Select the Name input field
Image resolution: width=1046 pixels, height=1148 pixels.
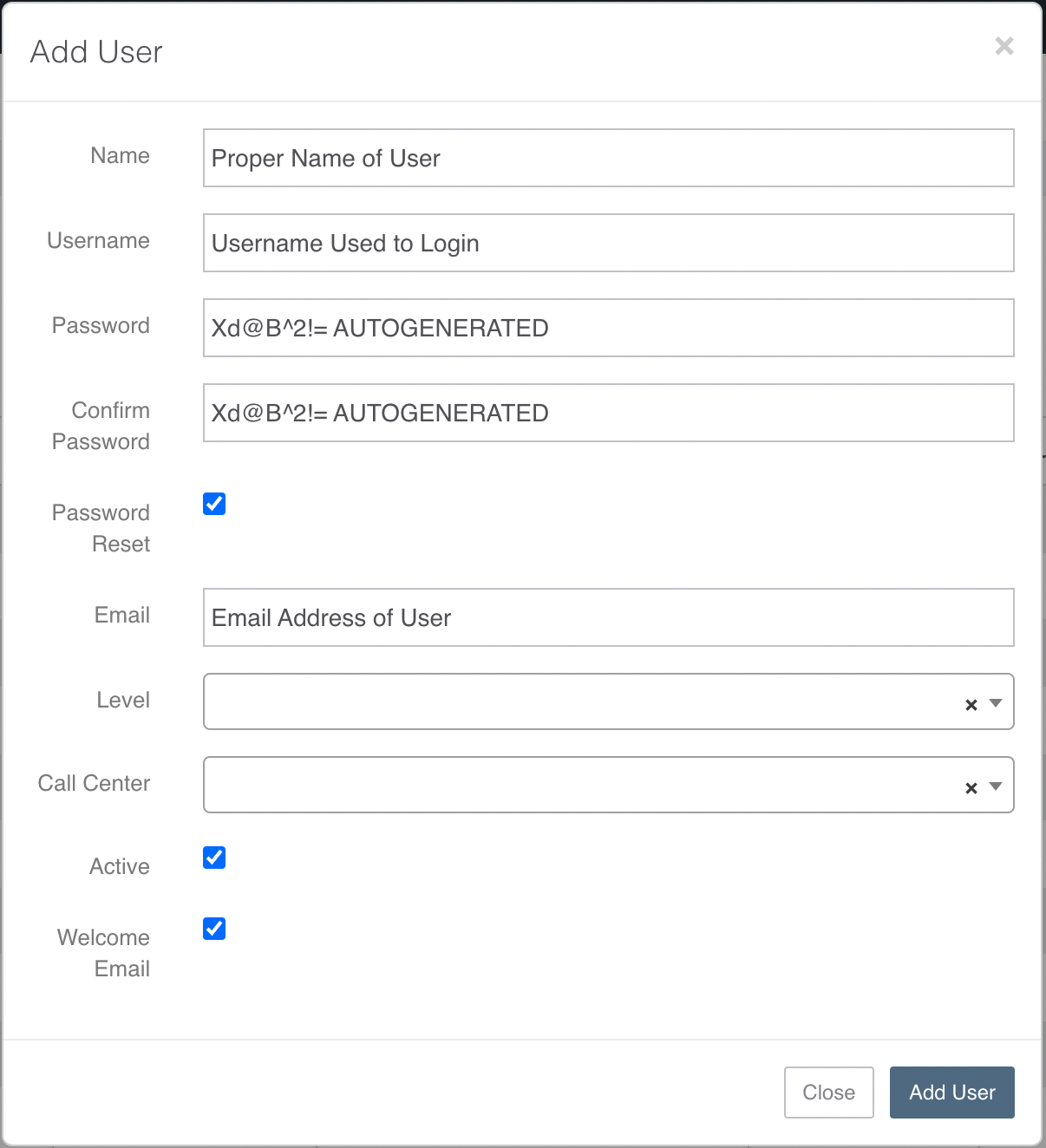click(607, 158)
